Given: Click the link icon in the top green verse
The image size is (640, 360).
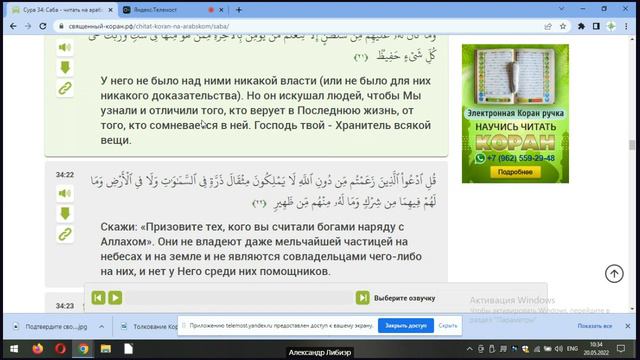Looking at the screenshot, I should click(65, 88).
